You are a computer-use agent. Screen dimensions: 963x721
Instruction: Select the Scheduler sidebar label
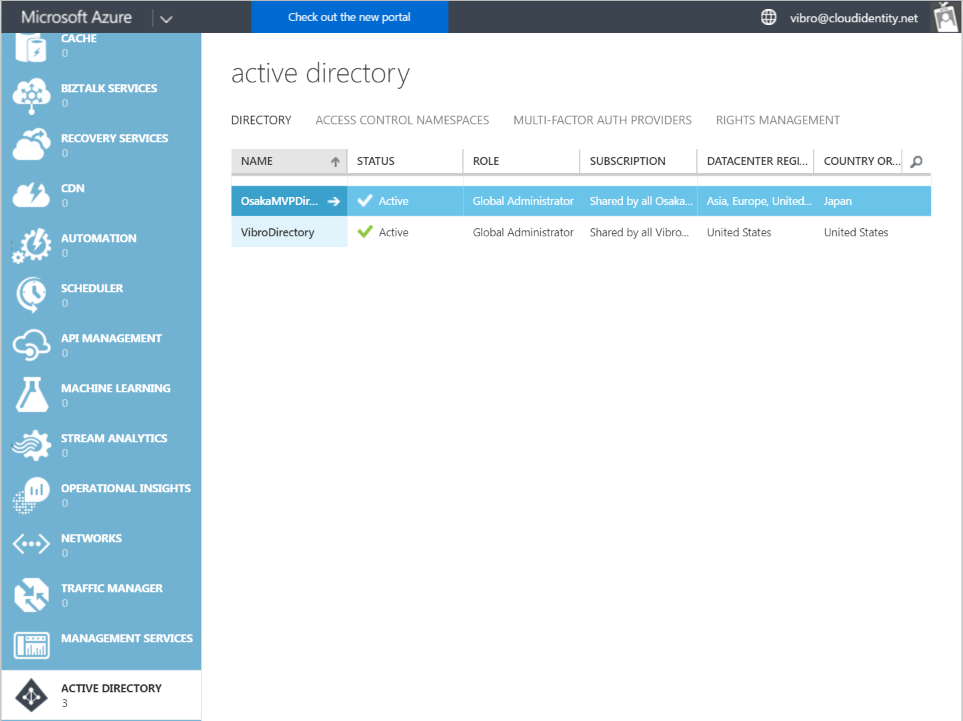click(x=92, y=288)
